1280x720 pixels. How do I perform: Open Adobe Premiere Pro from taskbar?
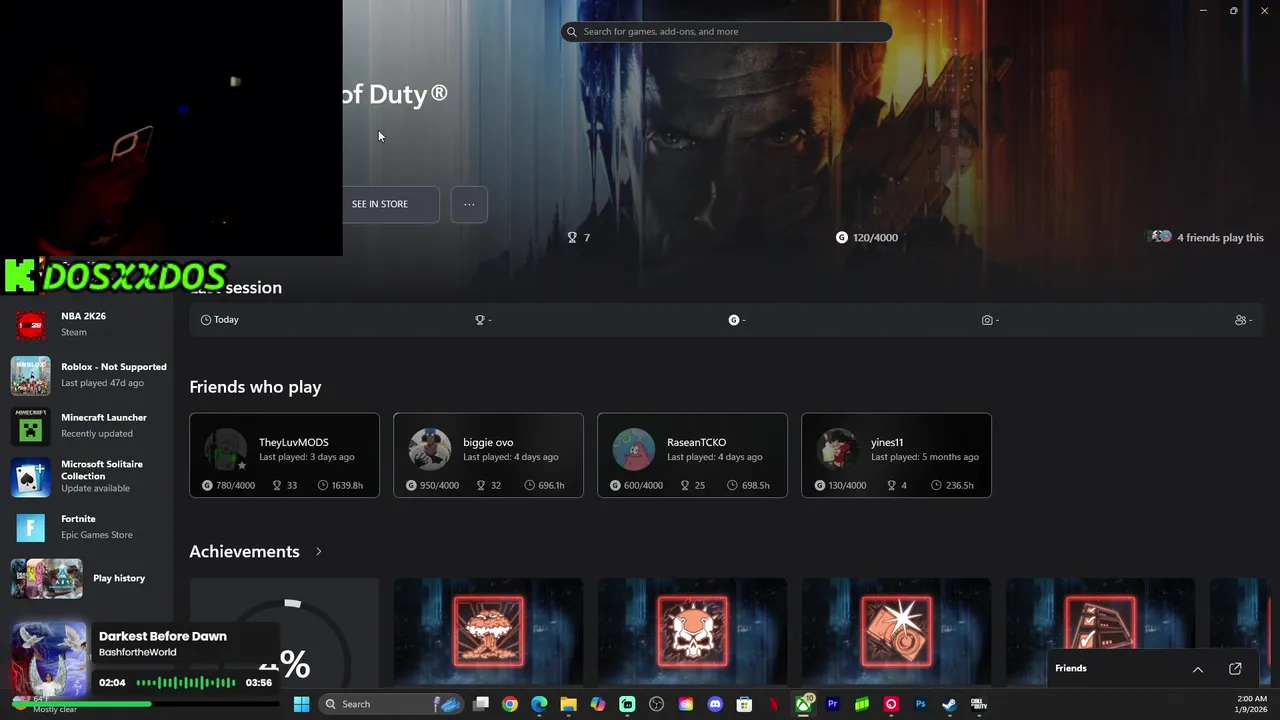(832, 704)
